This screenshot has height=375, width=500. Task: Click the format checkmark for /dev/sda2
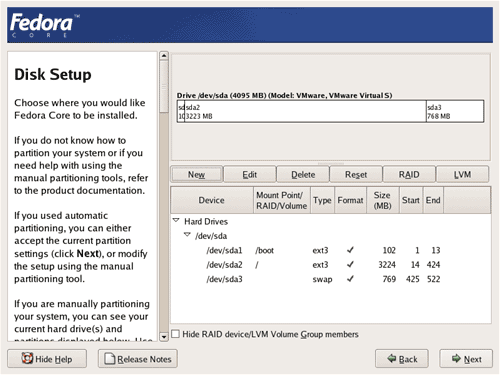[350, 264]
